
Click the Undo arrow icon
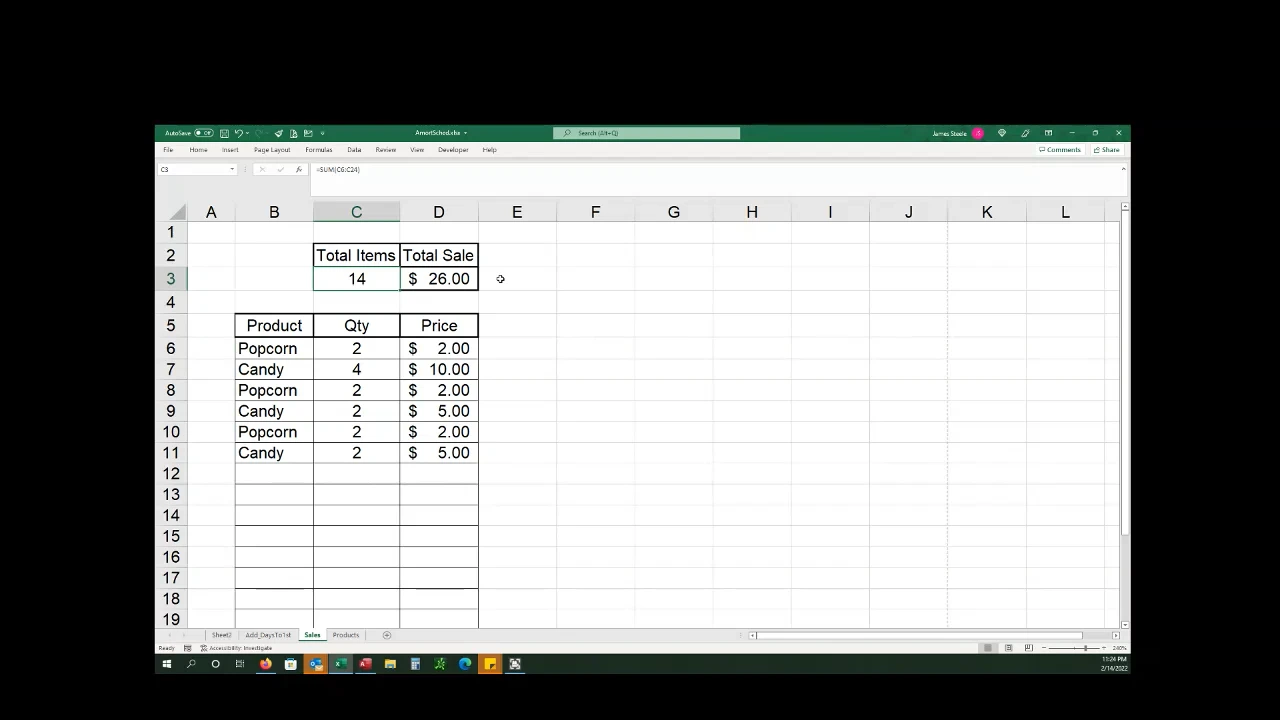(239, 133)
